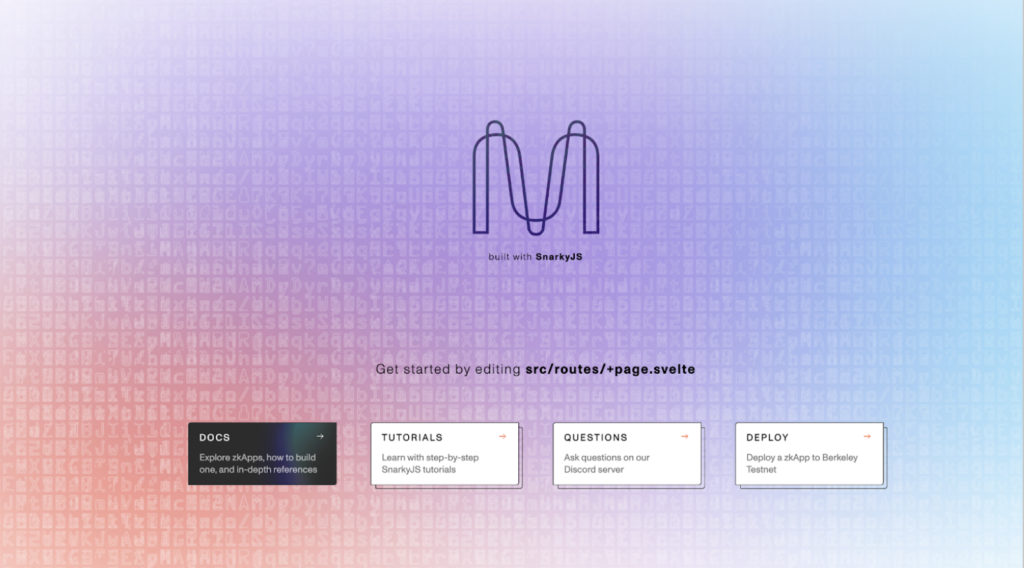The height and width of the screenshot is (568, 1024).
Task: Open the TUTORIALS card
Action: (445, 454)
